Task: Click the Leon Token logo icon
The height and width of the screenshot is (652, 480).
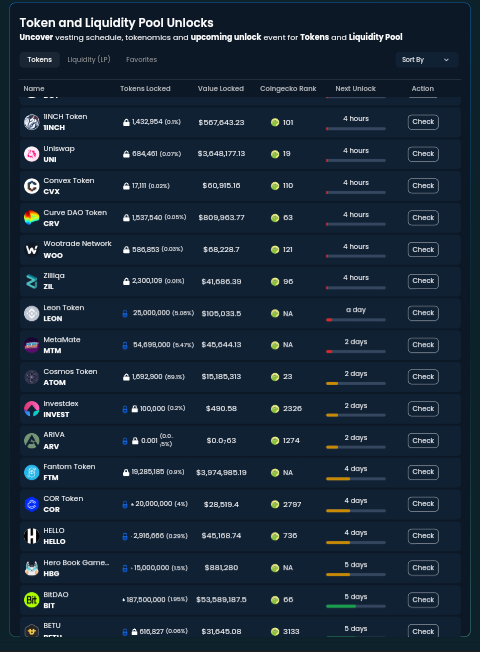Action: click(32, 314)
